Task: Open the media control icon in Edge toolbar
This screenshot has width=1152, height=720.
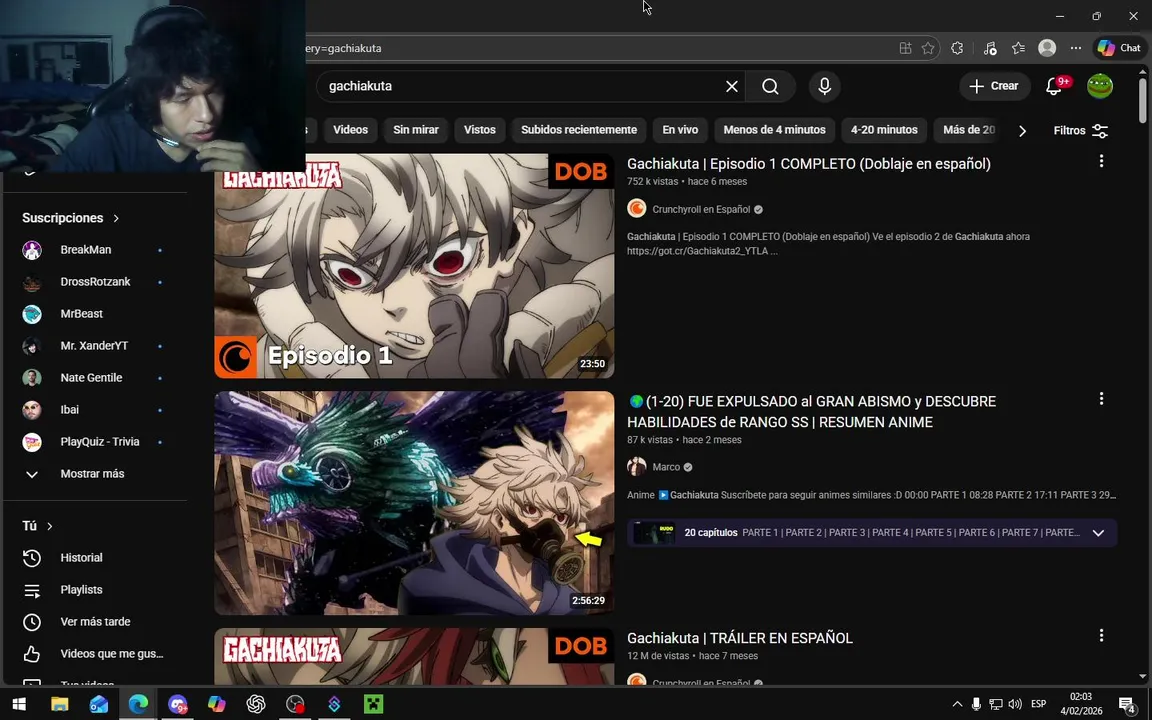Action: tap(990, 48)
